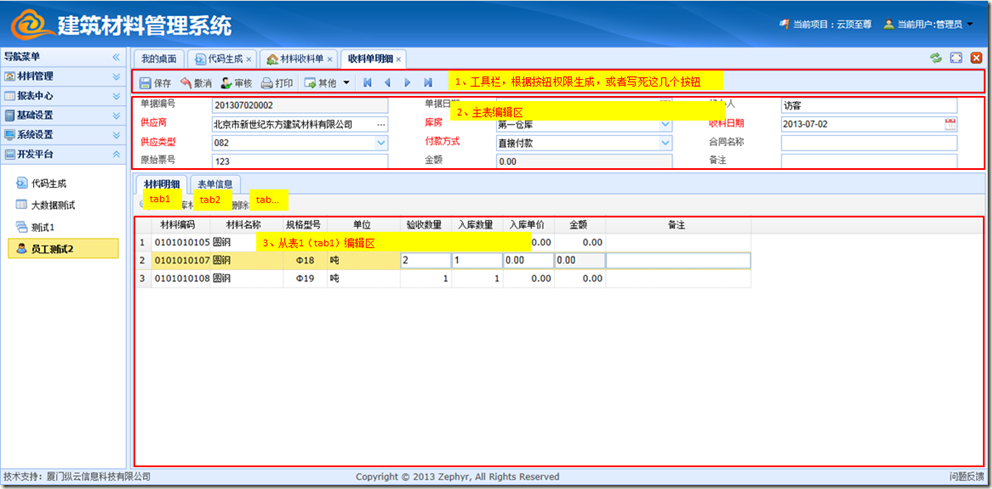The width and height of the screenshot is (992, 489).
Task: Click the green refresh icon at top right
Action: coord(935,59)
